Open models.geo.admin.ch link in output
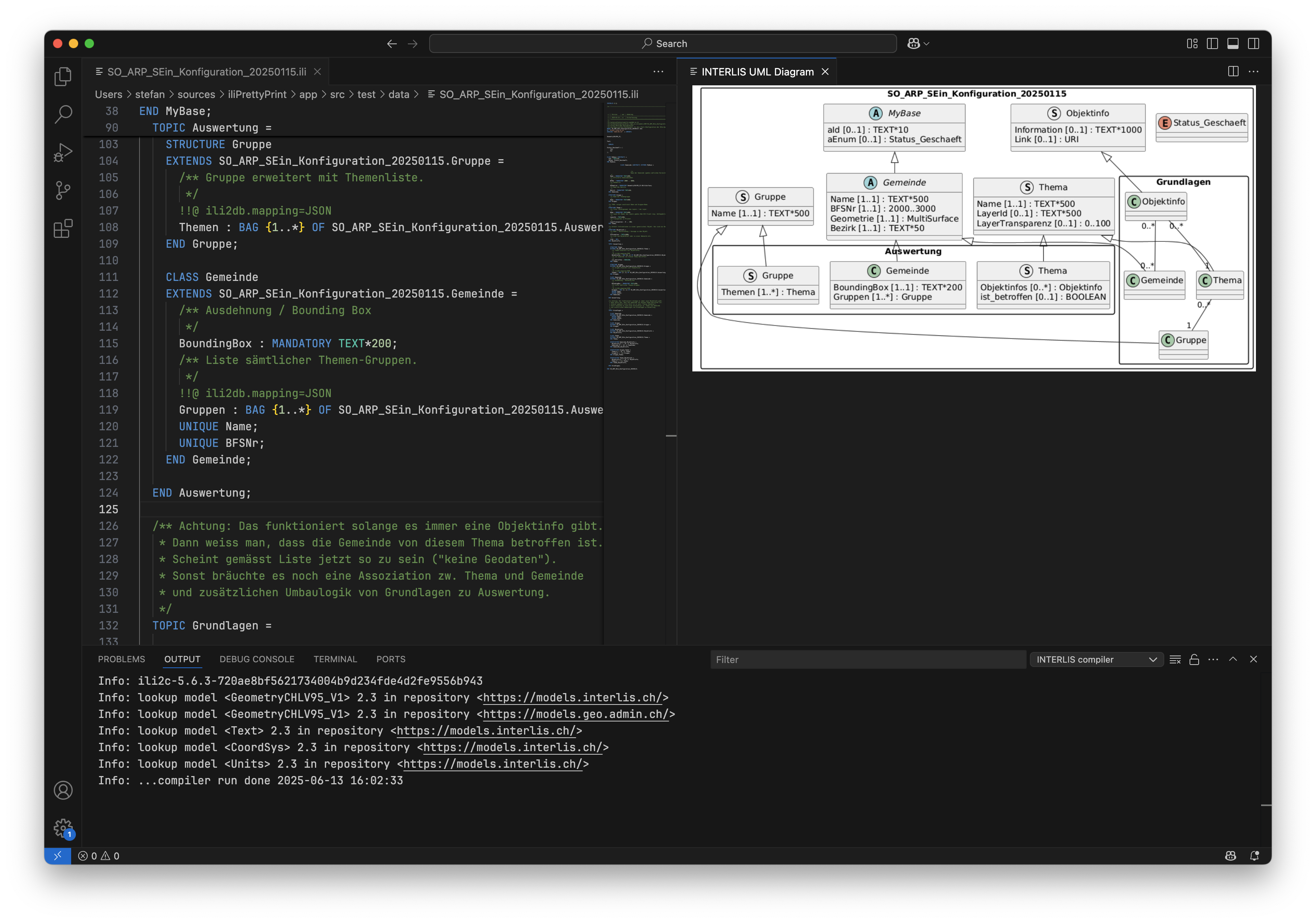The height and width of the screenshot is (923, 1316). (x=576, y=714)
